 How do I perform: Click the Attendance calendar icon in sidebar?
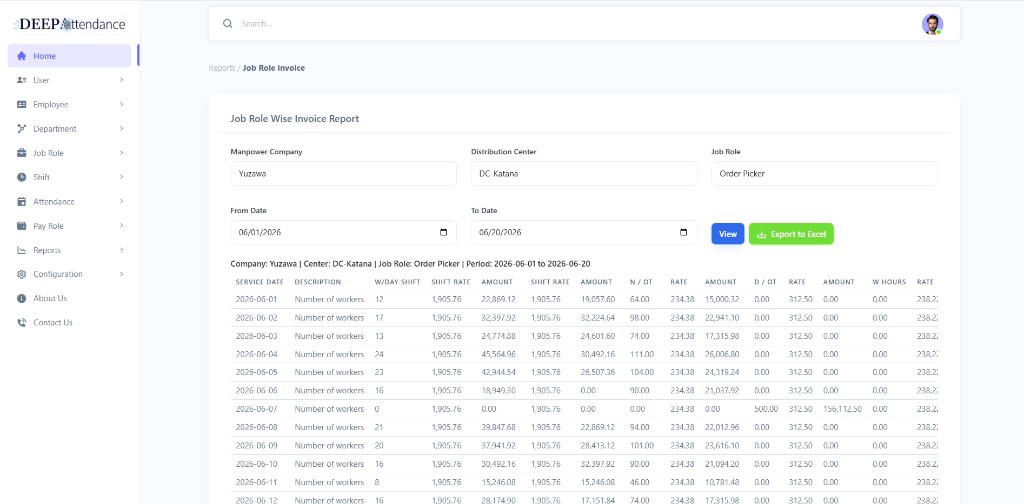pos(22,202)
